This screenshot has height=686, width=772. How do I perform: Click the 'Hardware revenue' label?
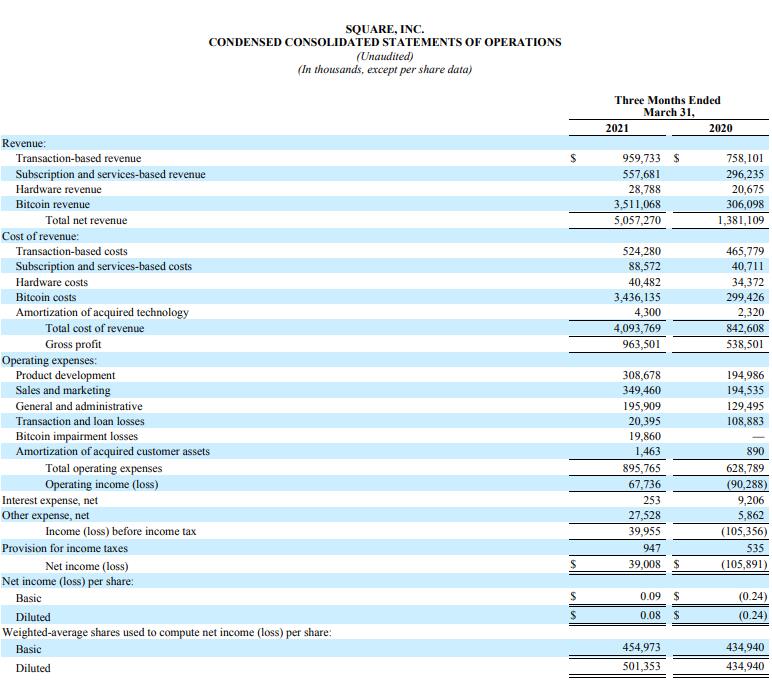click(59, 189)
